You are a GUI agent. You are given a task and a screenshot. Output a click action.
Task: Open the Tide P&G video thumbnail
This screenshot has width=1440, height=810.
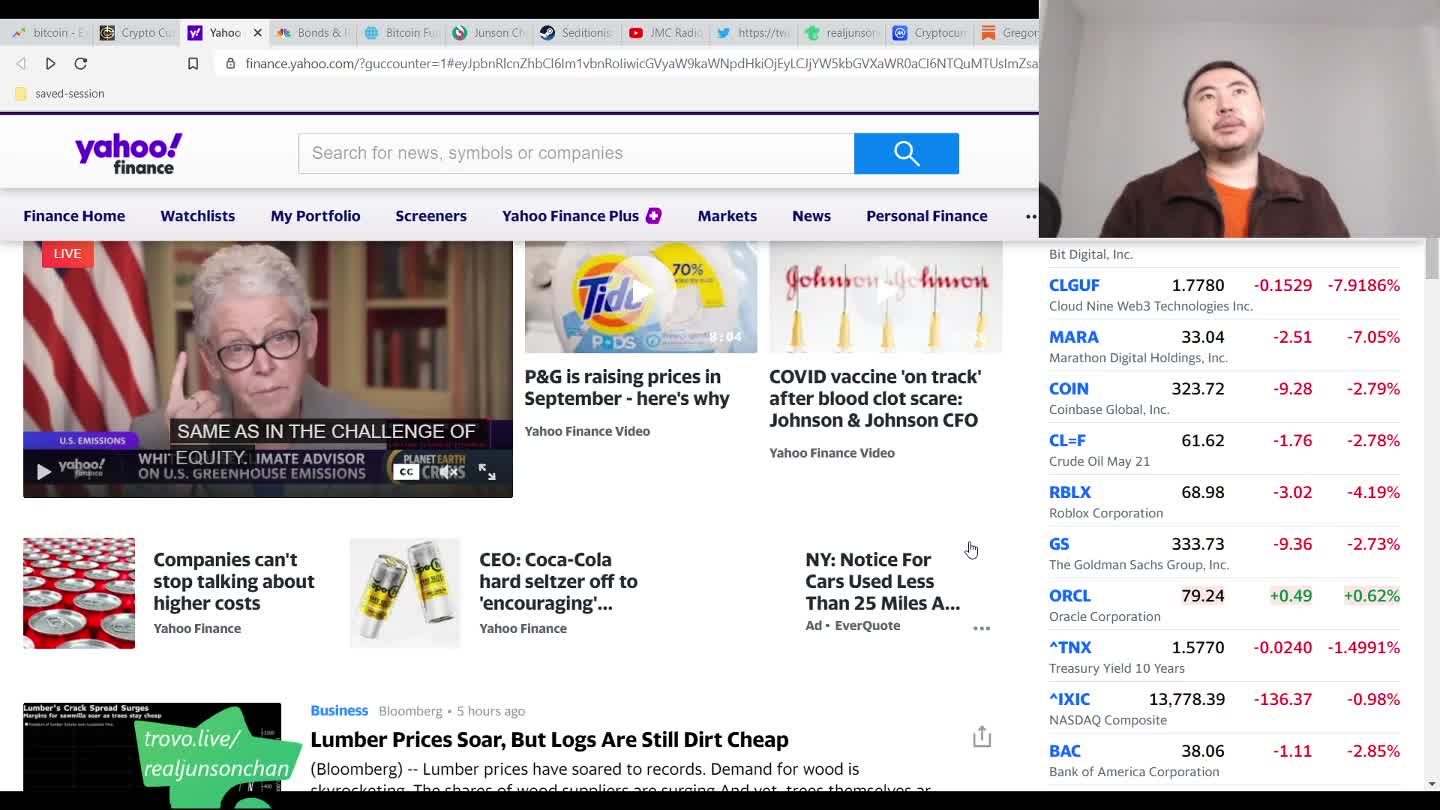tap(641, 297)
